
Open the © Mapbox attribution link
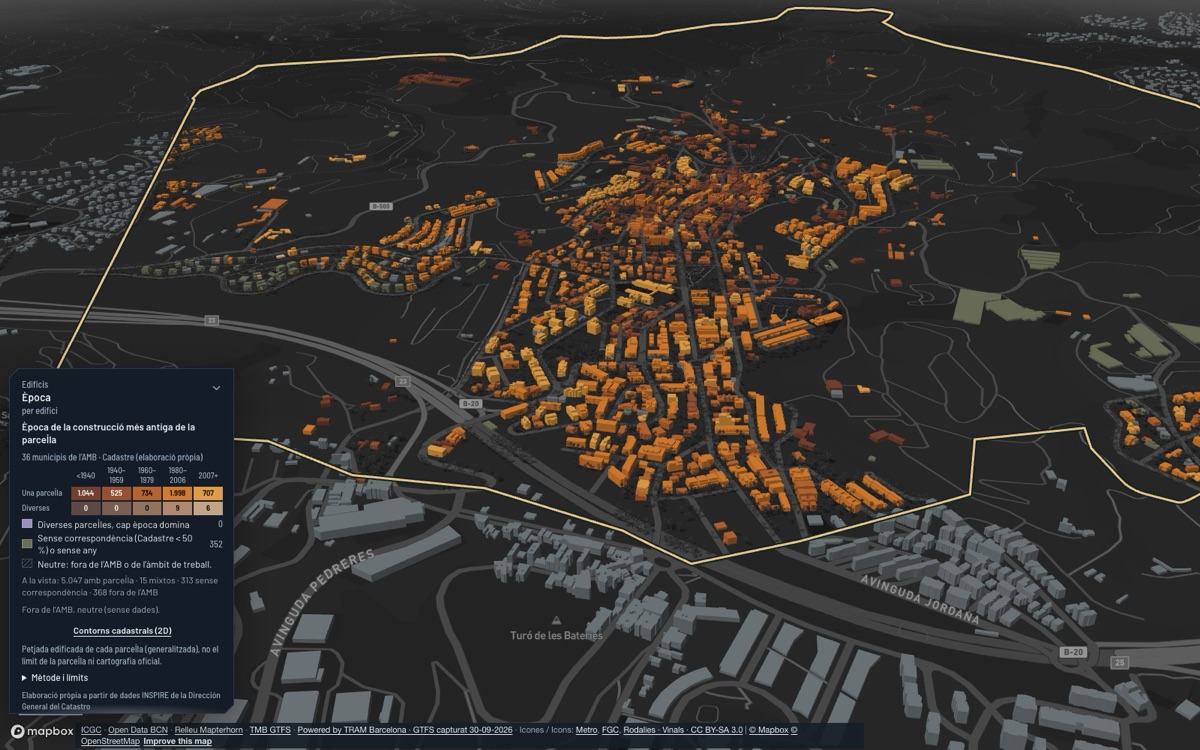pyautogui.click(x=769, y=730)
